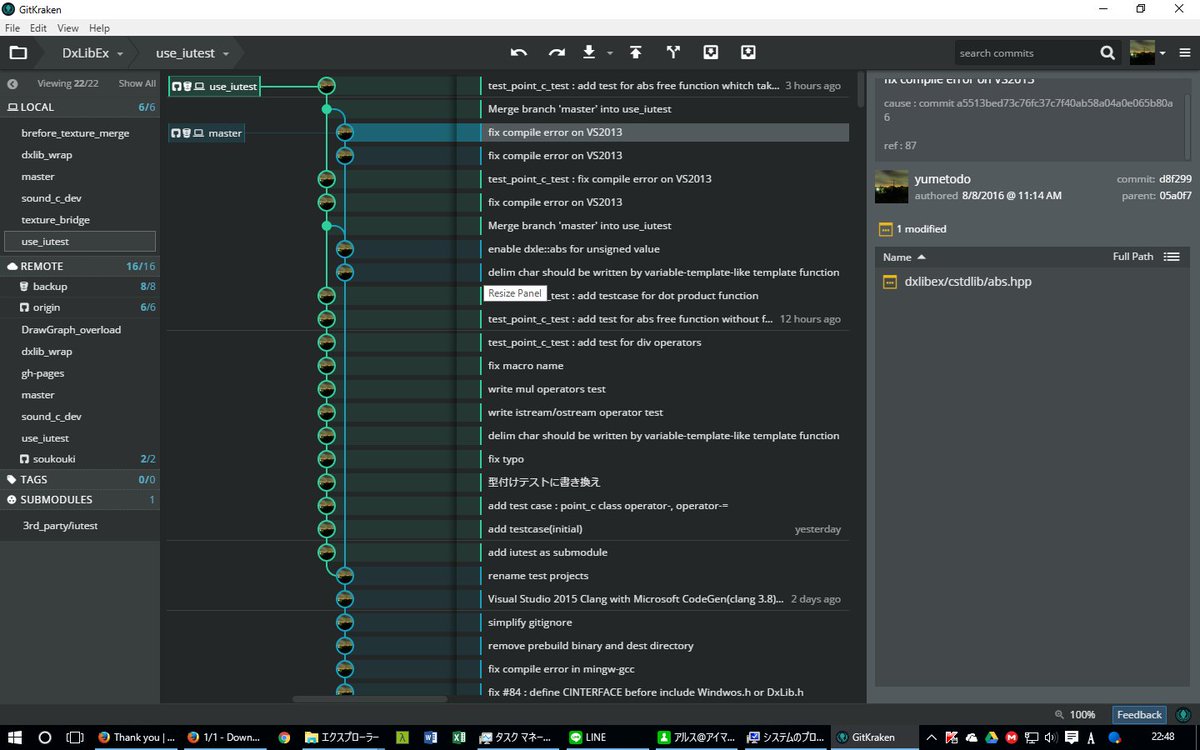
Task: Collapse the SUBMODULES section
Action: point(80,500)
